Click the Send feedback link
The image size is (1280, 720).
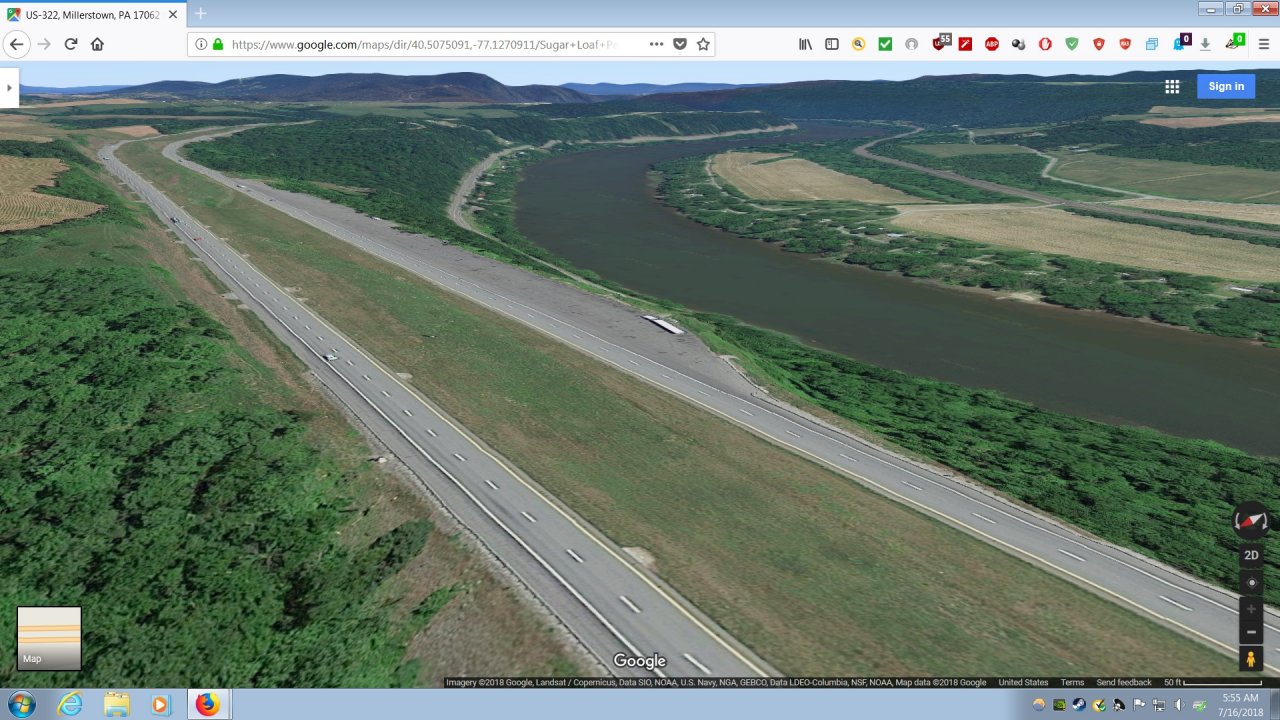tap(1123, 682)
